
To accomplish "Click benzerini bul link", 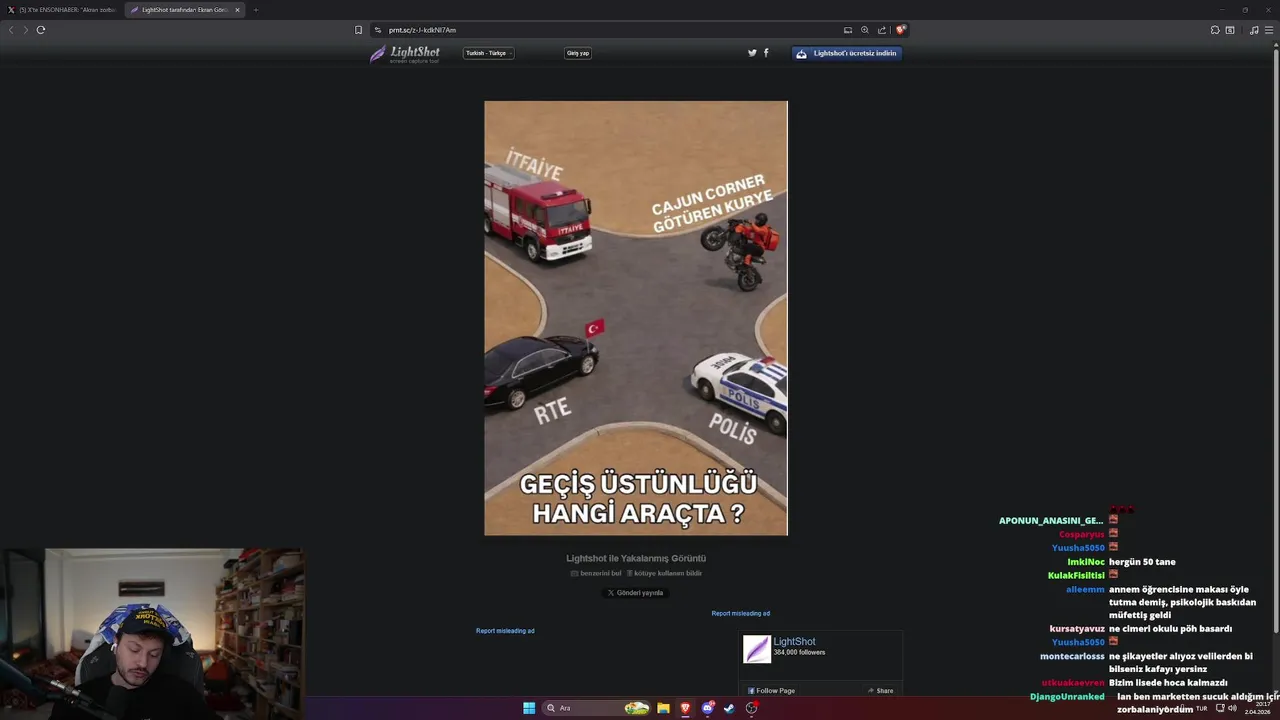I will click(x=596, y=573).
